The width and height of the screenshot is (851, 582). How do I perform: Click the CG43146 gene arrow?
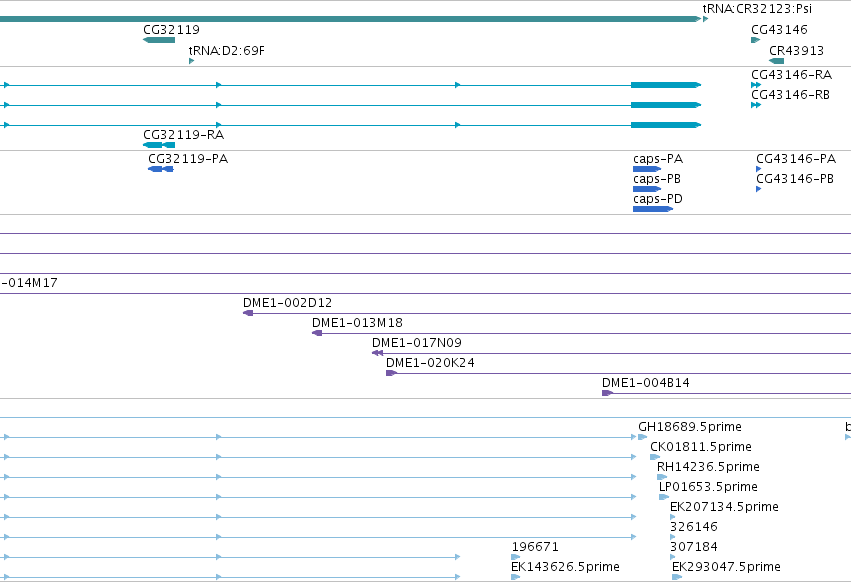tap(755, 40)
